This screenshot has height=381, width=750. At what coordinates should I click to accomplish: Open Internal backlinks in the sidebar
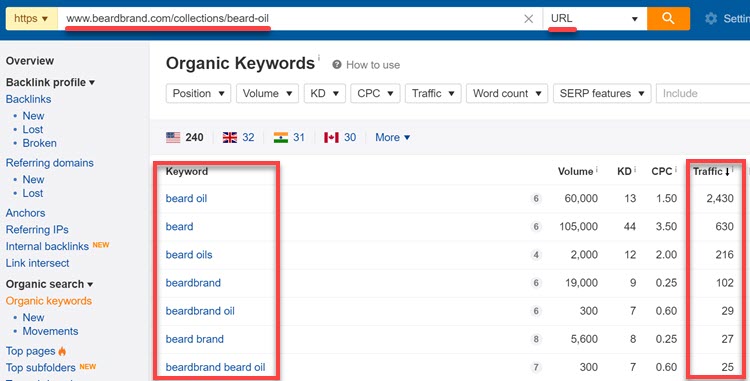click(x=47, y=246)
